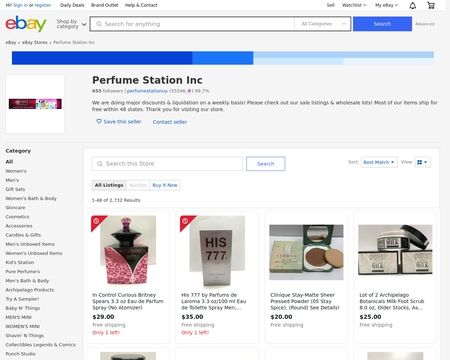This screenshot has height=360, width=450.
Task: Expand the Watchlist dropdown
Action: point(354,5)
